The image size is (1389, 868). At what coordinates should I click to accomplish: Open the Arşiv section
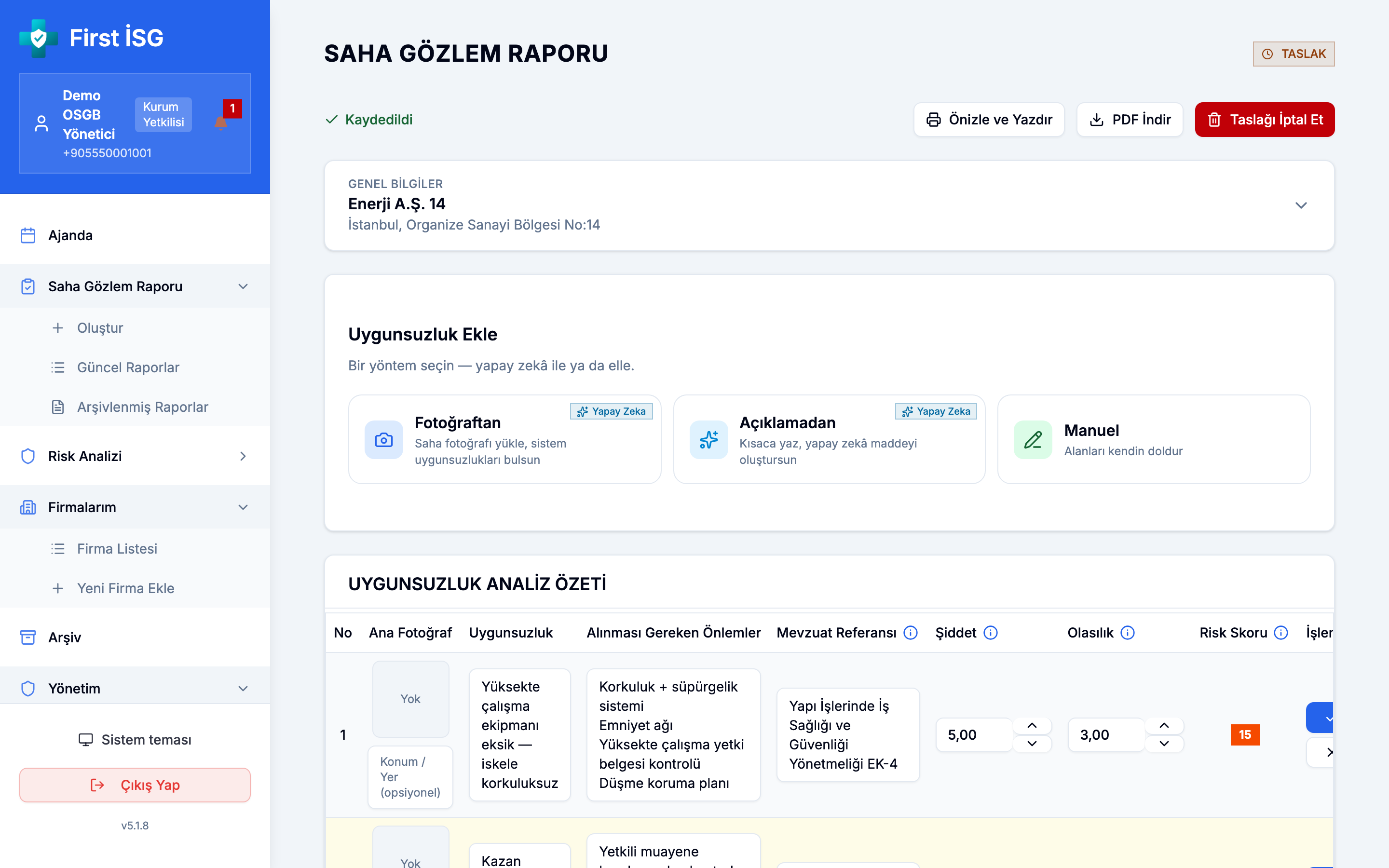[135, 637]
